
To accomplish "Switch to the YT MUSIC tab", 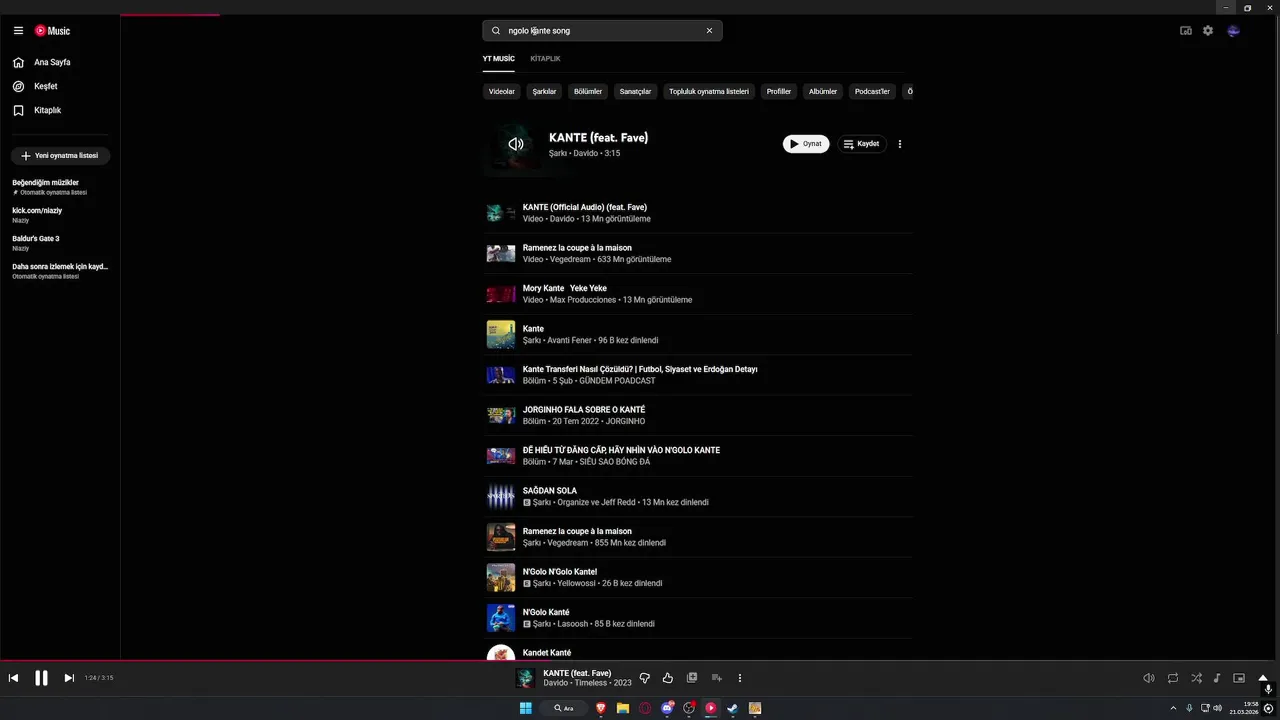I will pyautogui.click(x=498, y=59).
